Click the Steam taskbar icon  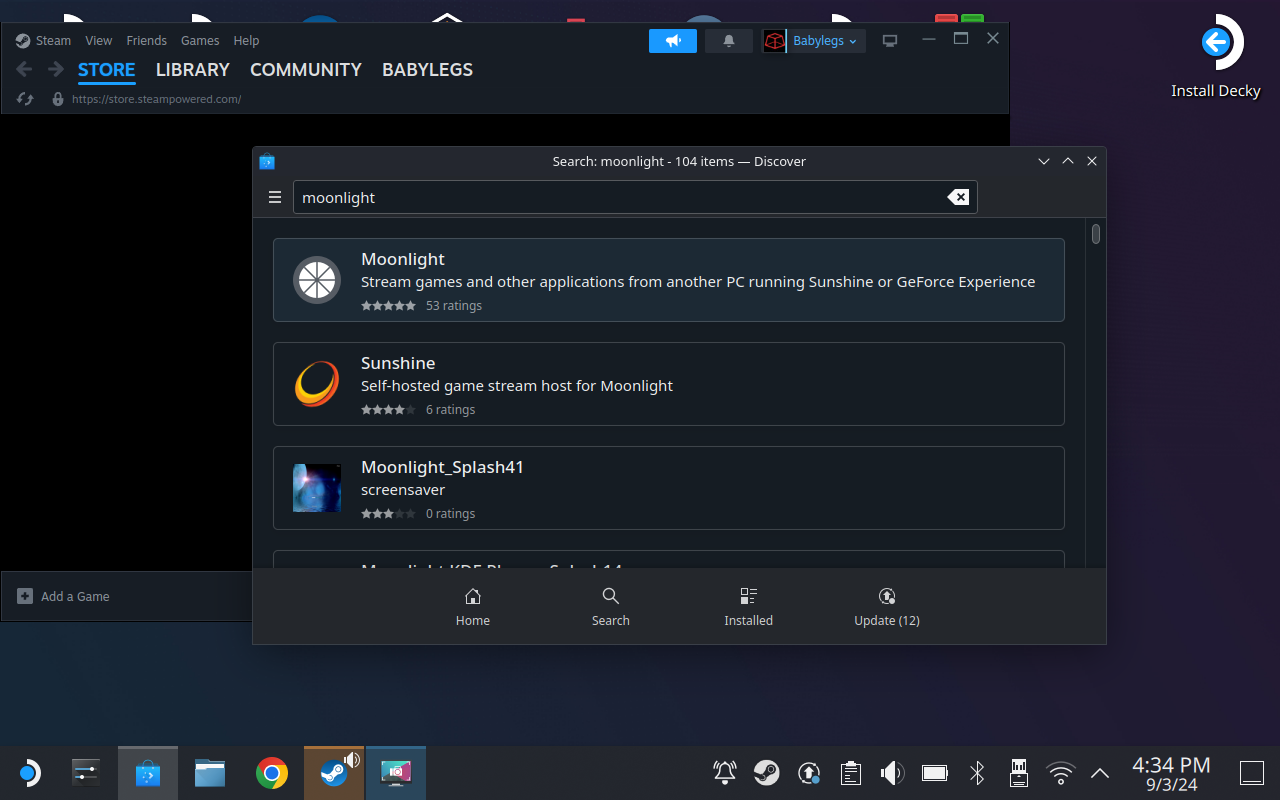334,773
